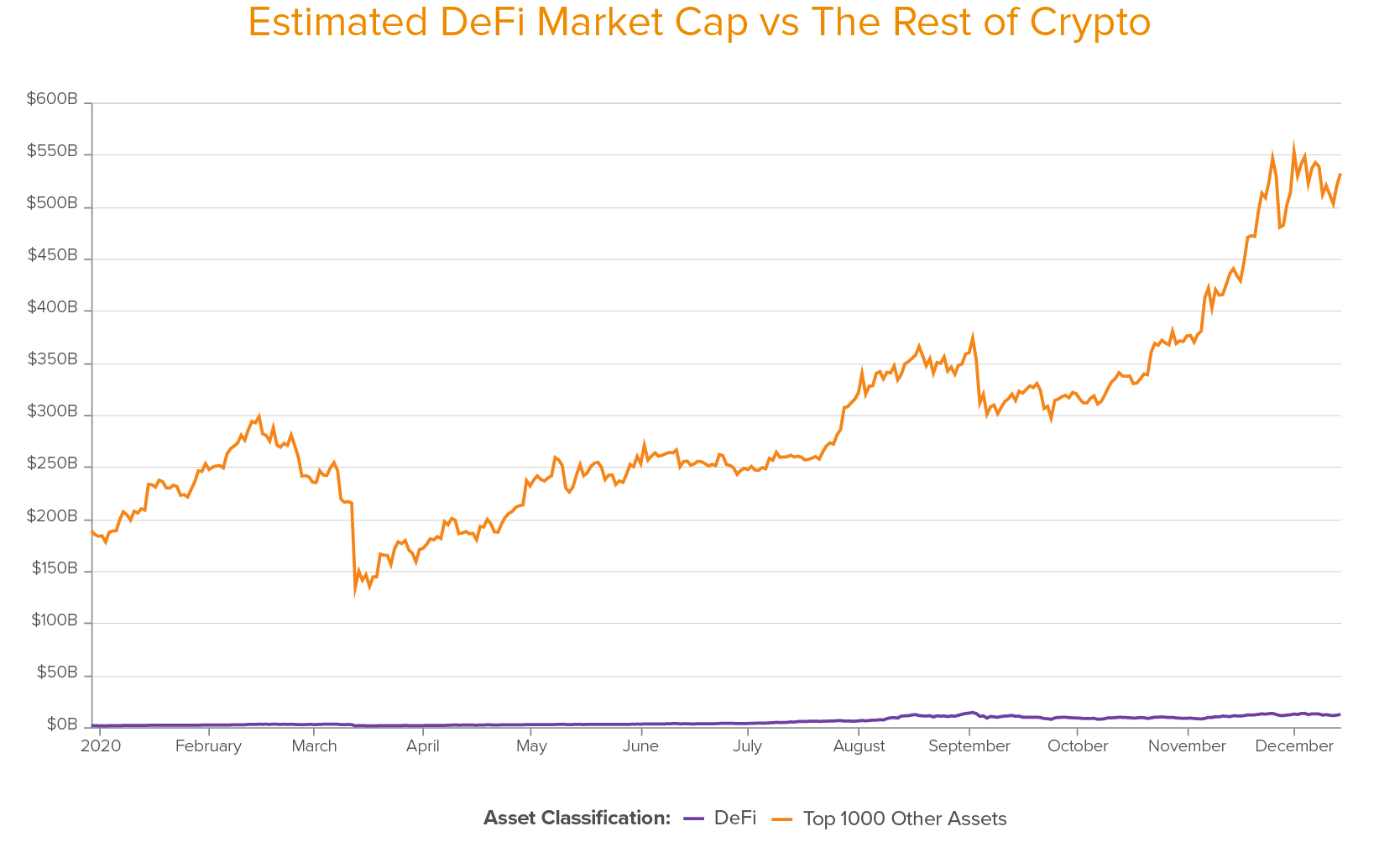Click the December x-axis label
The width and height of the screenshot is (1400, 863).
1293,746
